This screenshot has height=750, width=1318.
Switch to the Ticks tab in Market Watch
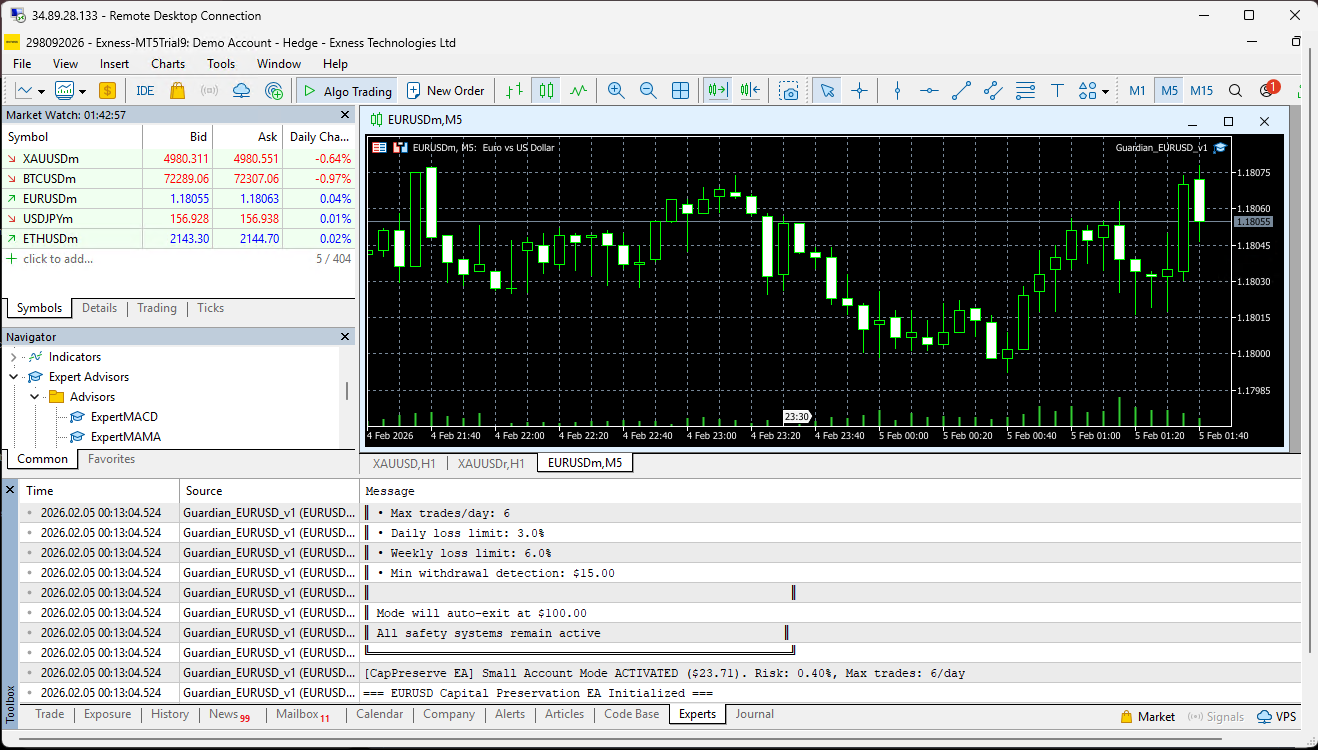211,308
